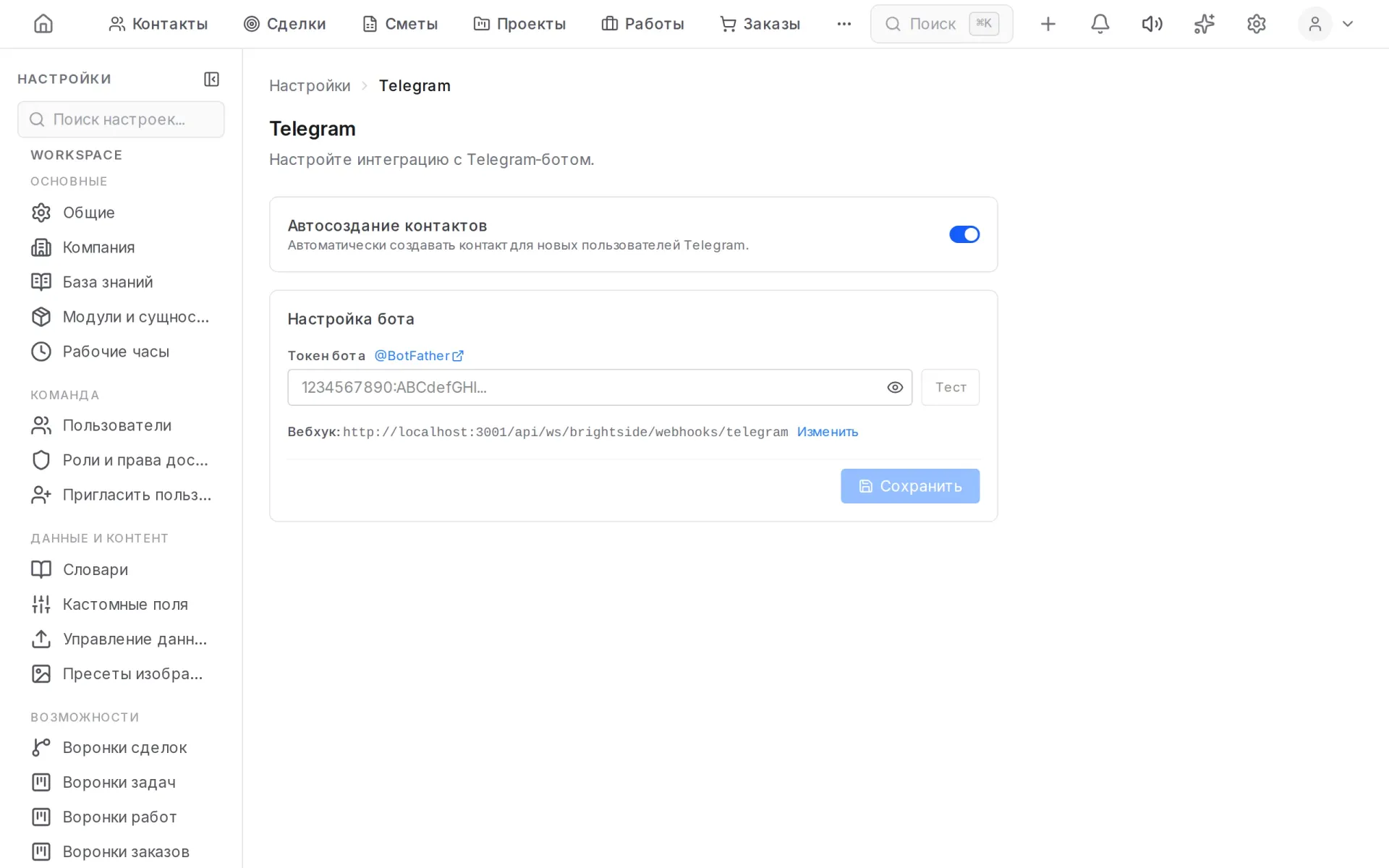Click Изменить webhook link
The image size is (1389, 868).
point(828,432)
